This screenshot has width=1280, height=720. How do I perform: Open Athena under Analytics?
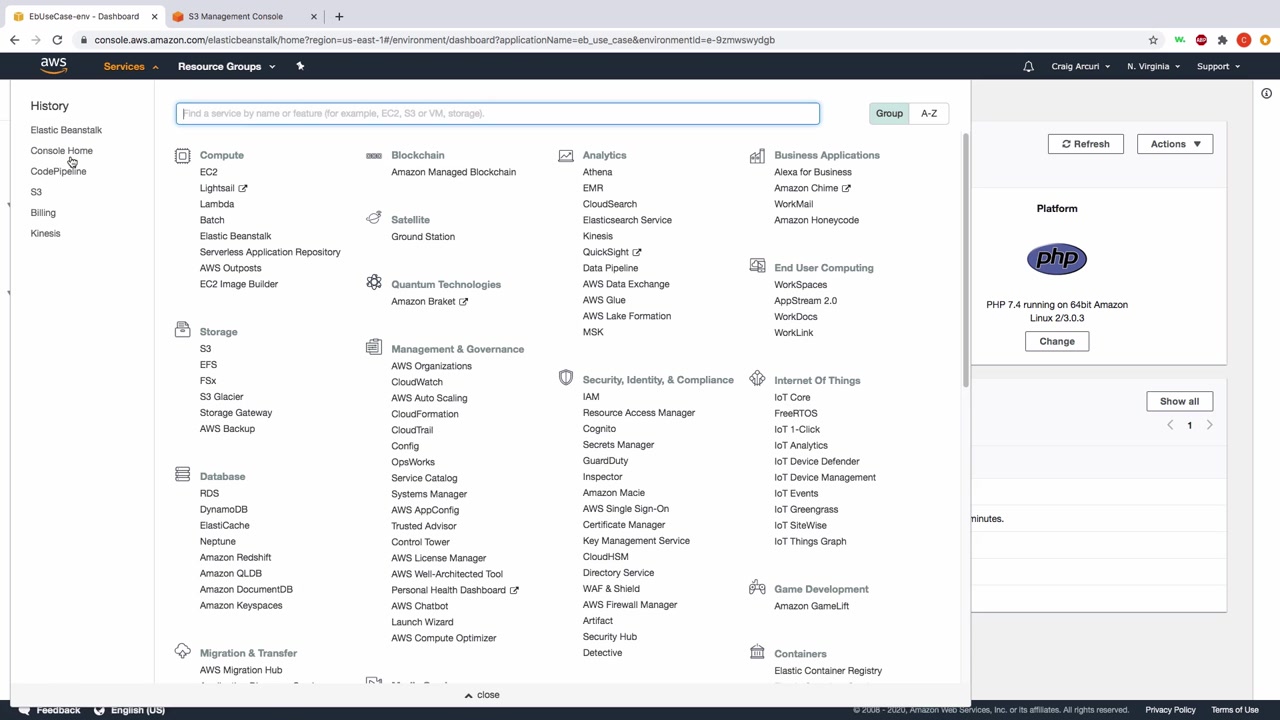coord(597,172)
